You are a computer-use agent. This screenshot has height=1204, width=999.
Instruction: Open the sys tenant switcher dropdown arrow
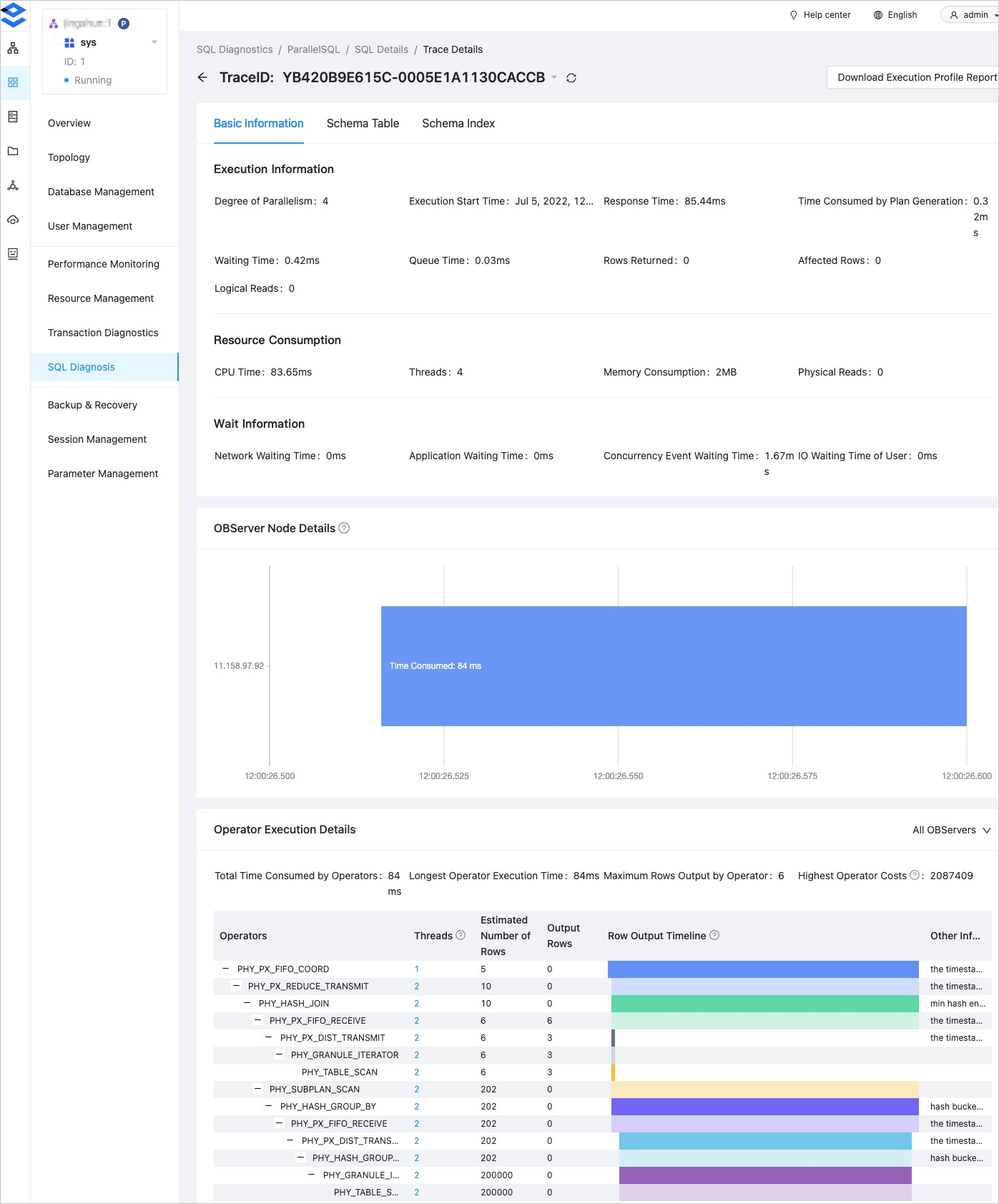tap(154, 42)
